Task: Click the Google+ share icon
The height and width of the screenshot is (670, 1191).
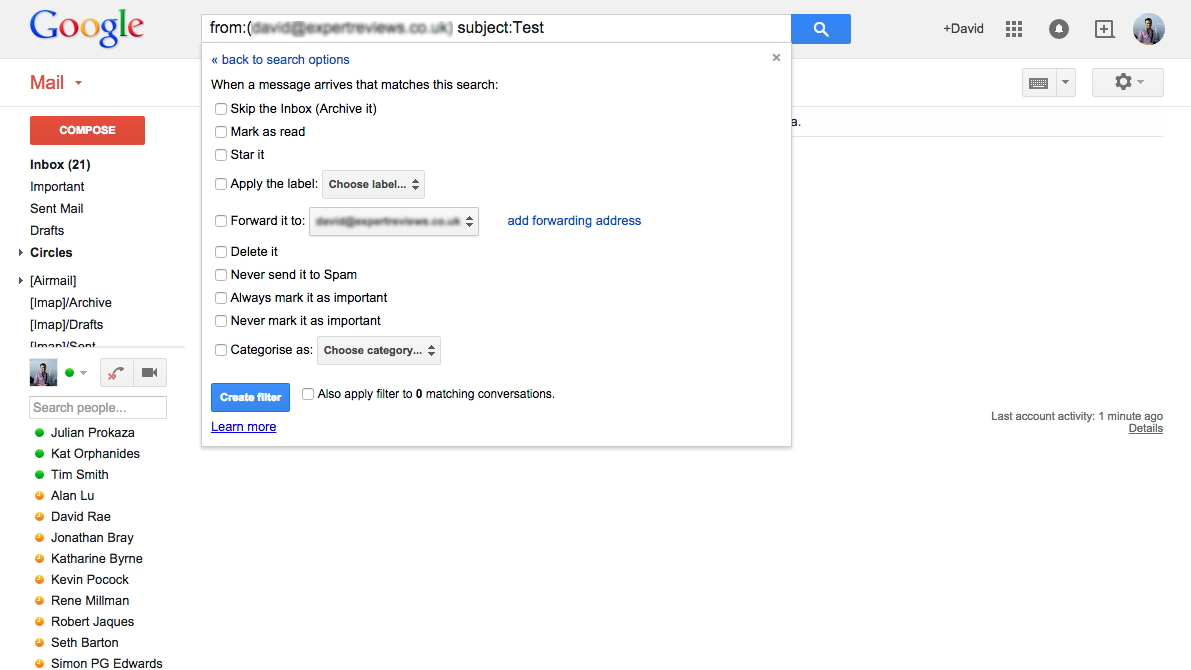Action: click(x=1104, y=29)
